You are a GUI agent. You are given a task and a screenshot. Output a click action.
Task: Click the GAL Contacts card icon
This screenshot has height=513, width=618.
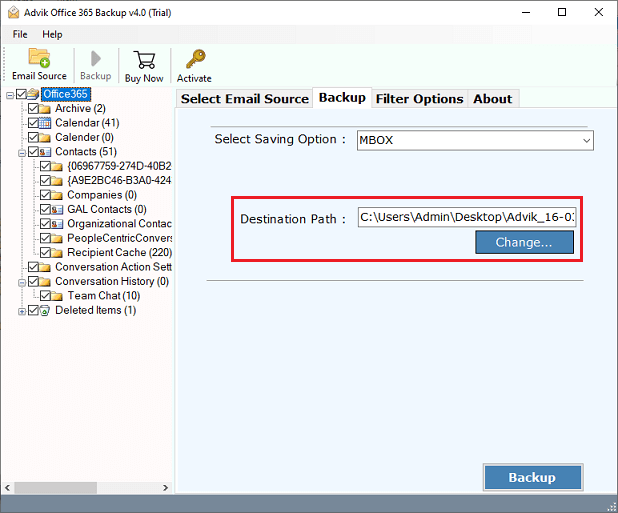pyautogui.click(x=57, y=209)
